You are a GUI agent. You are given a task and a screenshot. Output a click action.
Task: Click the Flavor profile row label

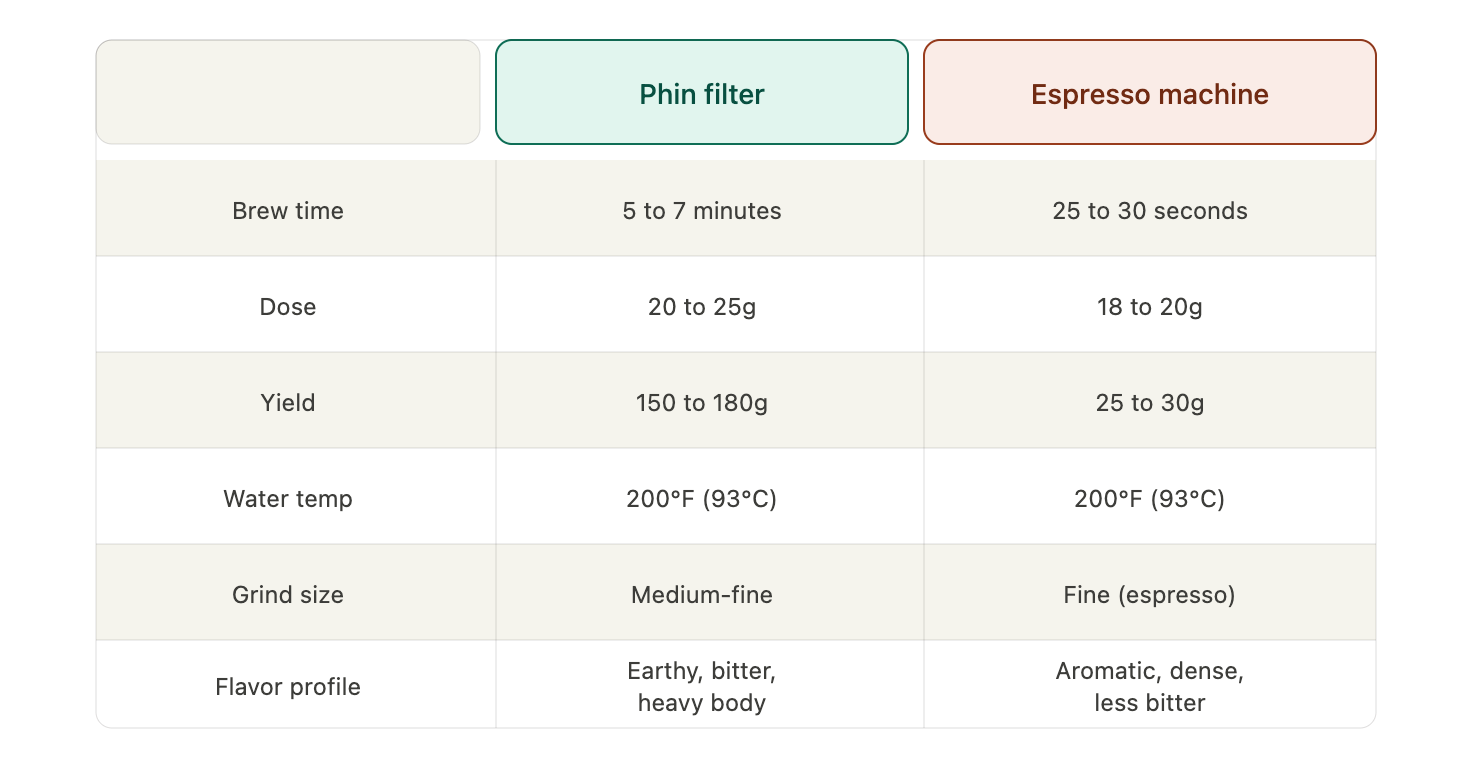288,686
